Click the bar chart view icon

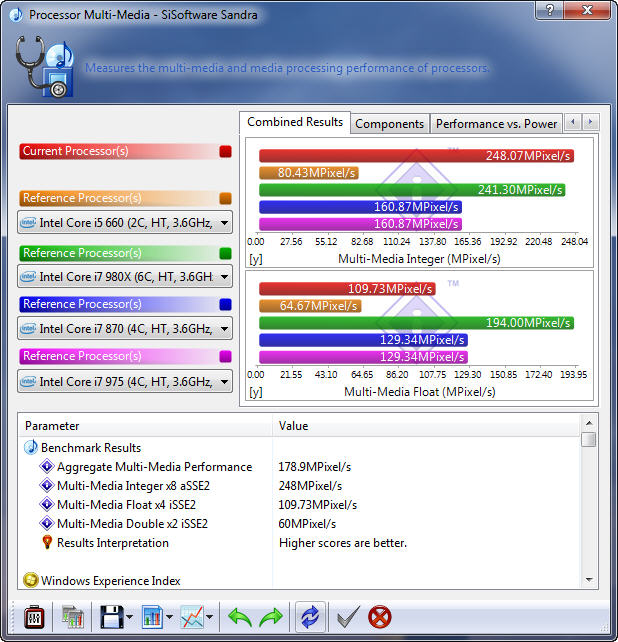tap(152, 617)
